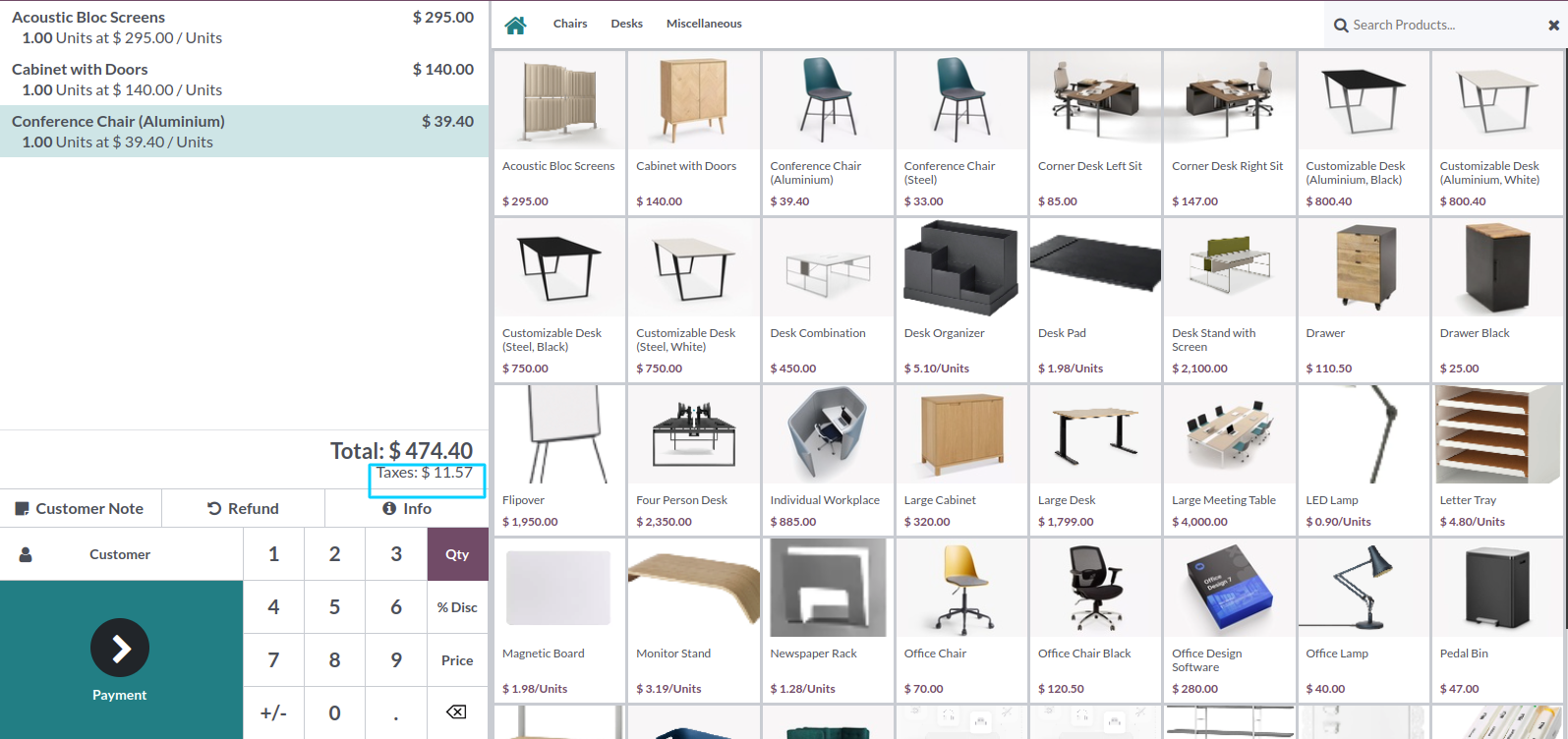Switch numpad to Price mode
The width and height of the screenshot is (1568, 739).
coord(457,660)
